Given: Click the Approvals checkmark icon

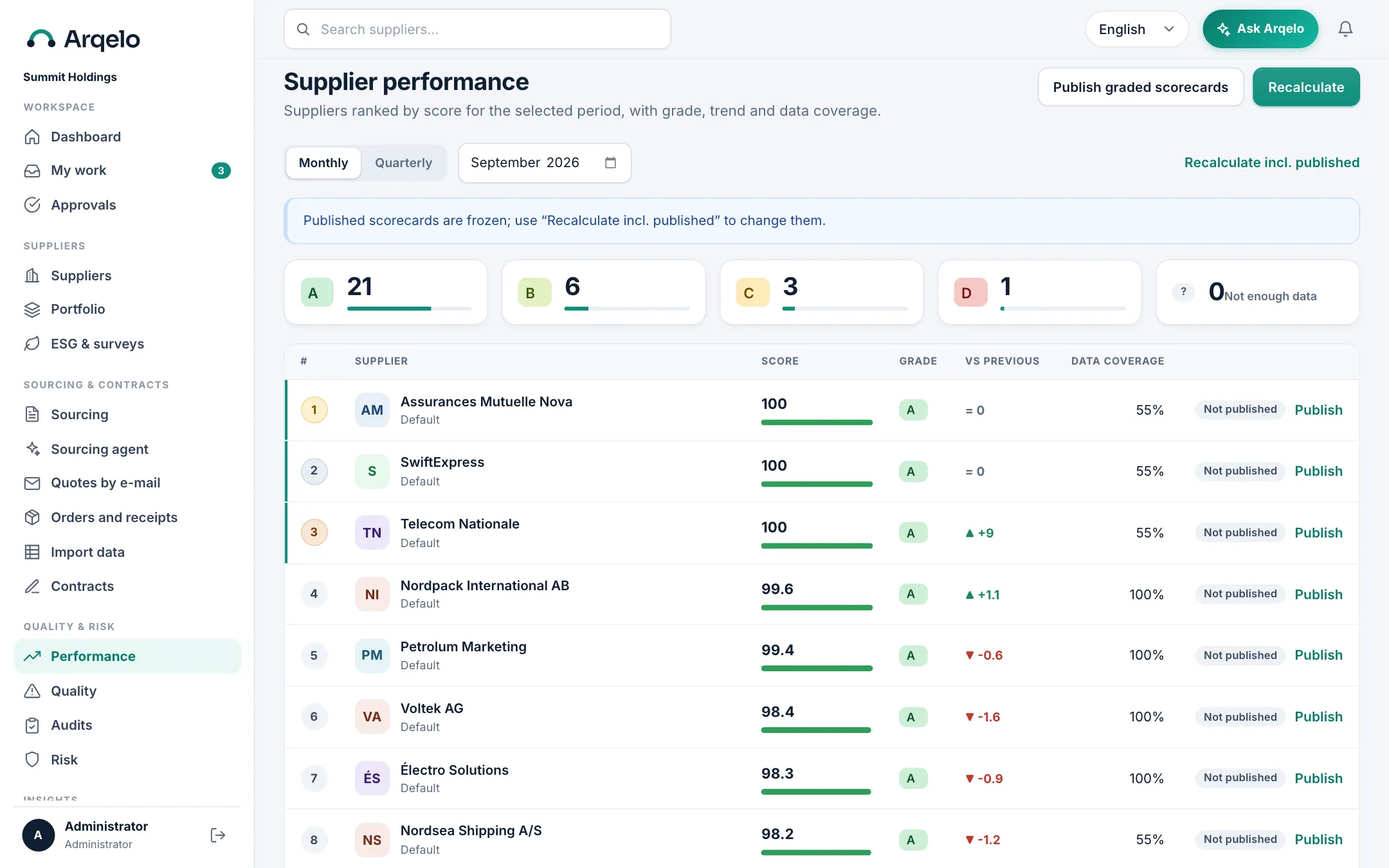Looking at the screenshot, I should pyautogui.click(x=32, y=205).
